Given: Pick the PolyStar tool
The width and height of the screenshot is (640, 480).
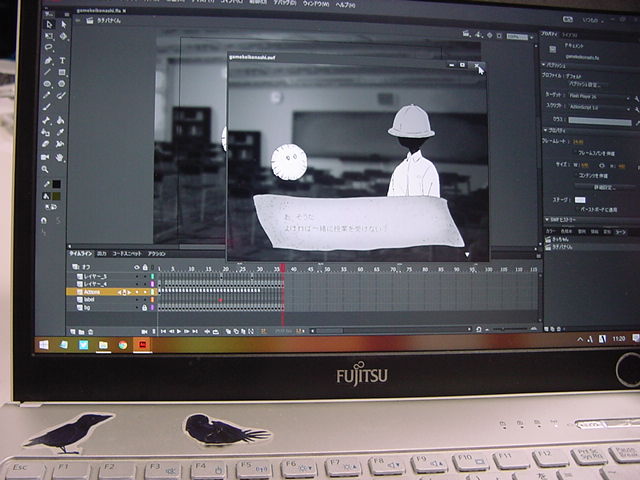Looking at the screenshot, I should 62,84.
